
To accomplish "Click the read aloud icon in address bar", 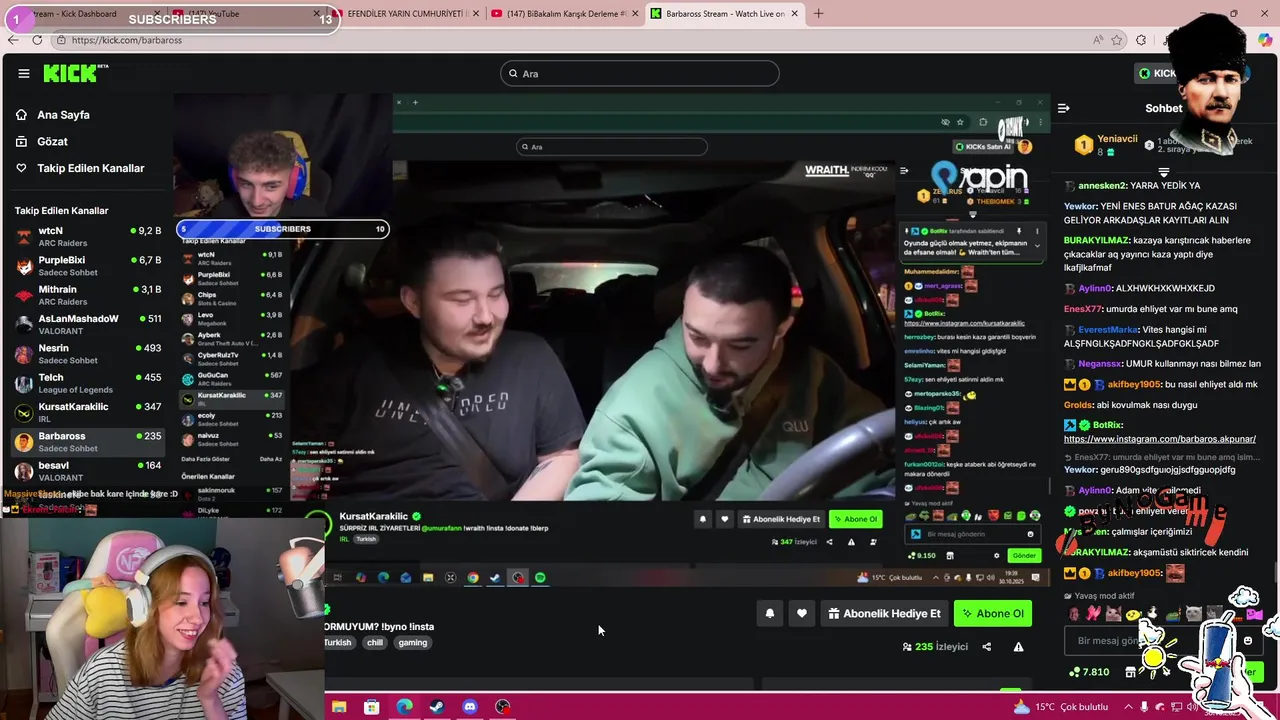I will (x=1098, y=40).
